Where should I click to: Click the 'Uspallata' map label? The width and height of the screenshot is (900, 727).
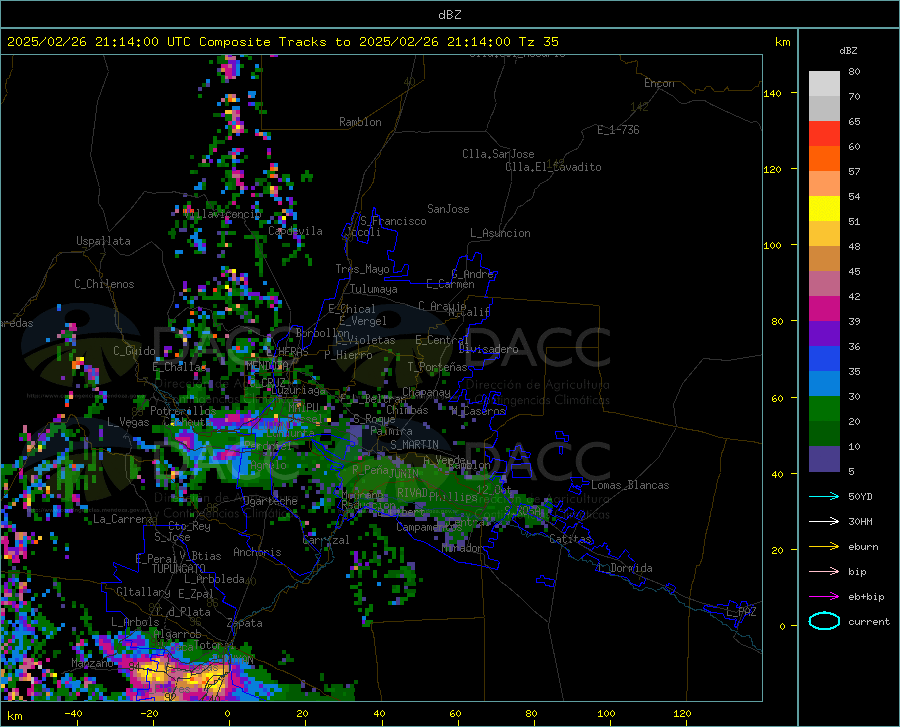(x=103, y=241)
